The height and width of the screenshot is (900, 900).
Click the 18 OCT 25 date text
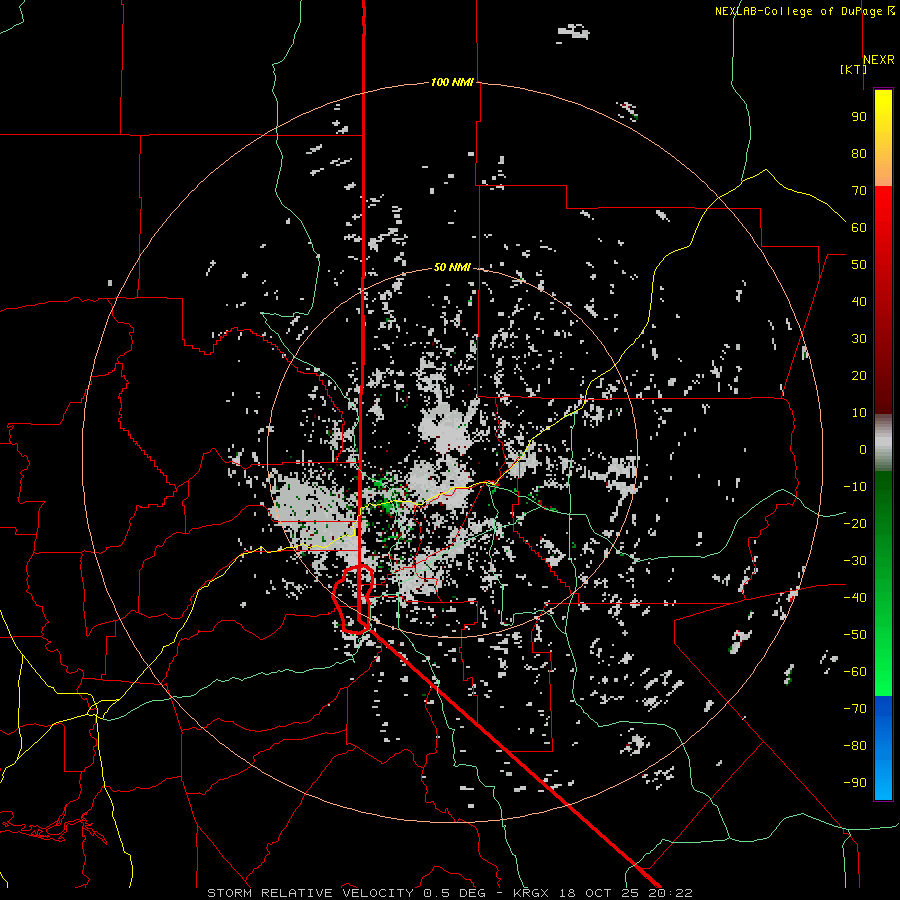(598, 893)
